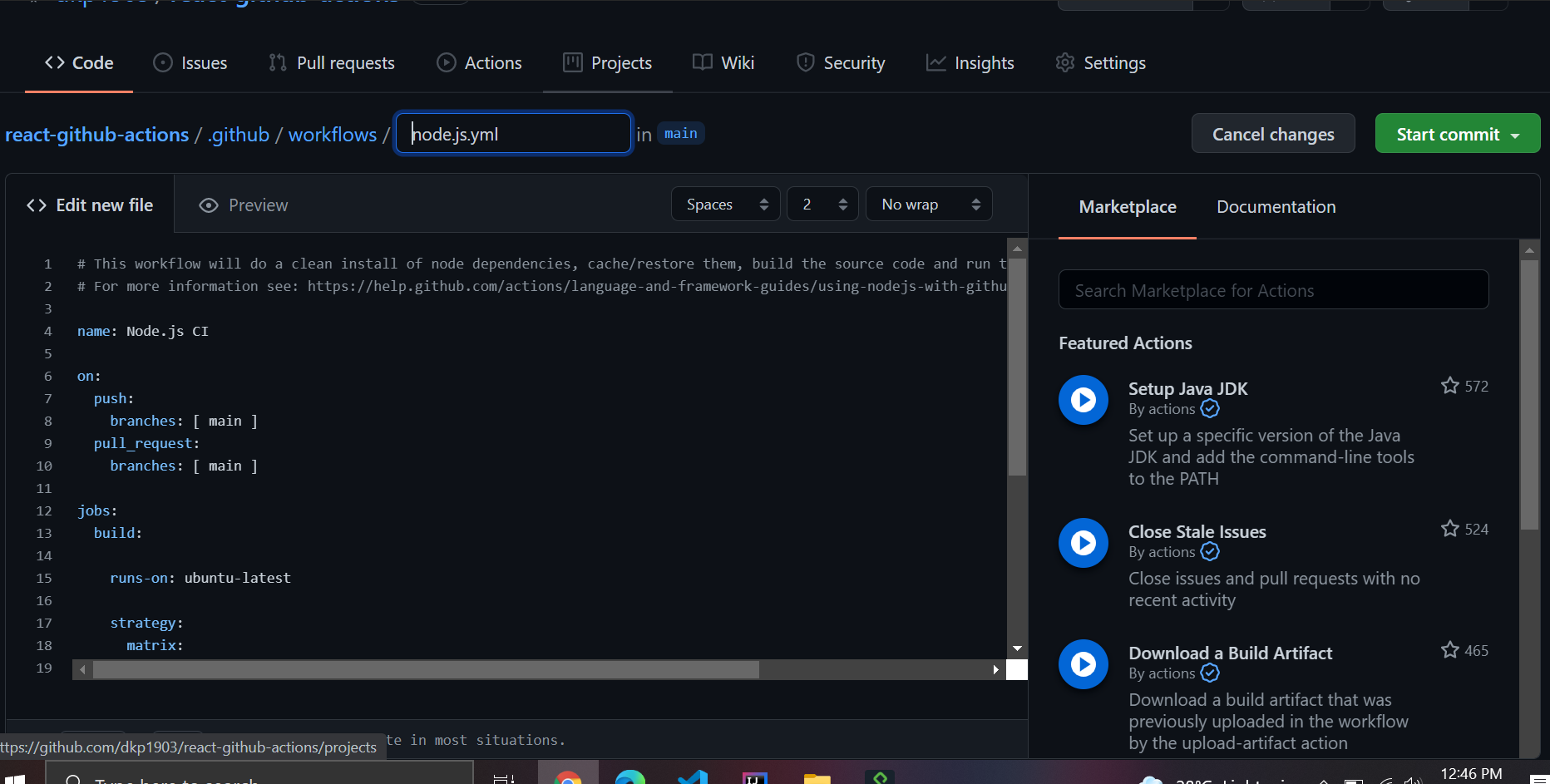Open the Spaces indent mode dropdown
Screen dimensions: 1550x784
coord(725,205)
